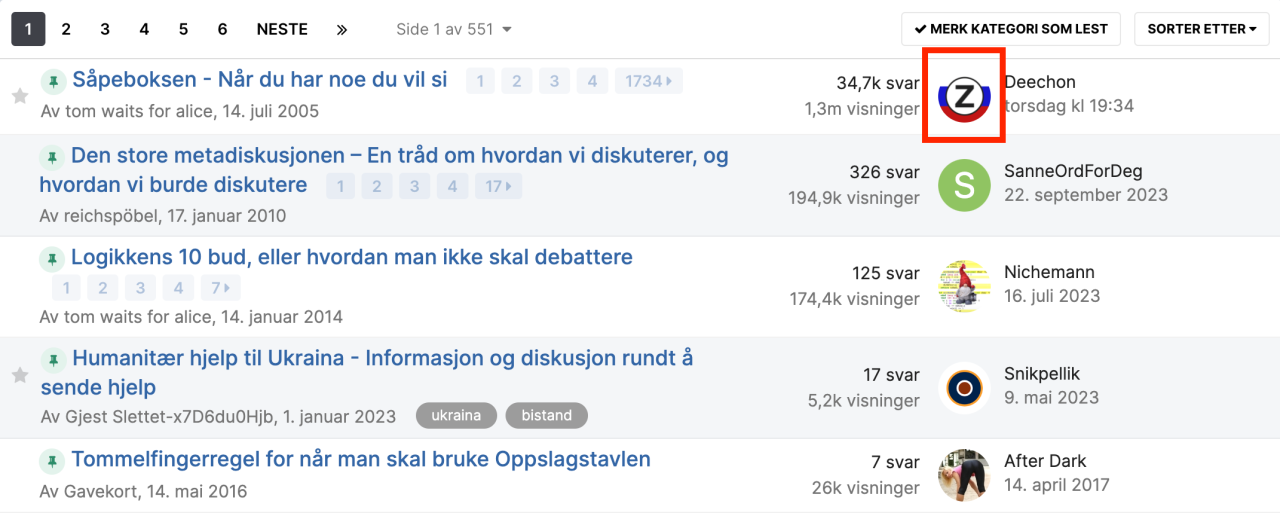Screen dimensions: 1280x513
Task: Click SanneOrdForDeg's green S avatar
Action: click(964, 185)
